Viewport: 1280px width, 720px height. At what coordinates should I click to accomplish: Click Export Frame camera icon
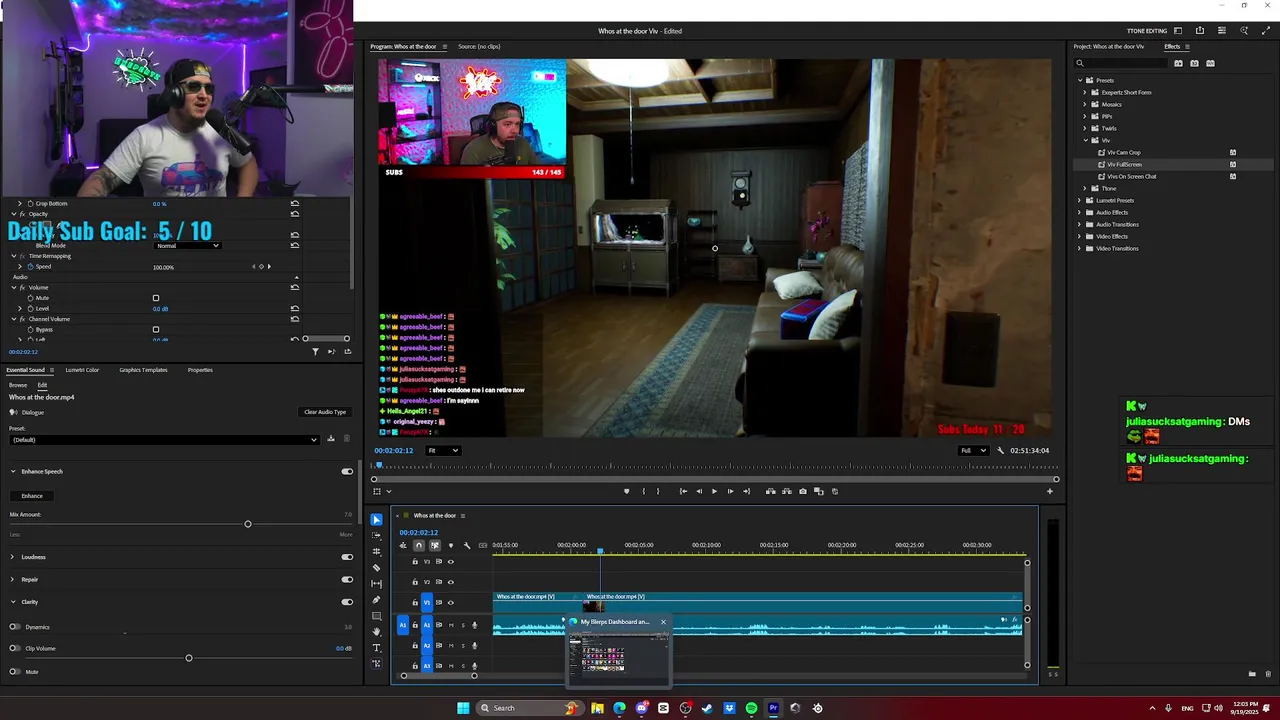[x=803, y=491]
